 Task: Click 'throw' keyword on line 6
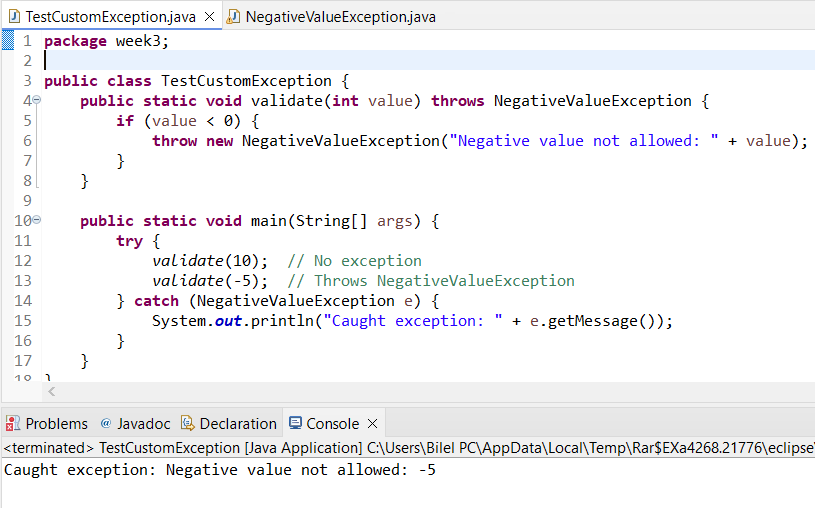175,141
